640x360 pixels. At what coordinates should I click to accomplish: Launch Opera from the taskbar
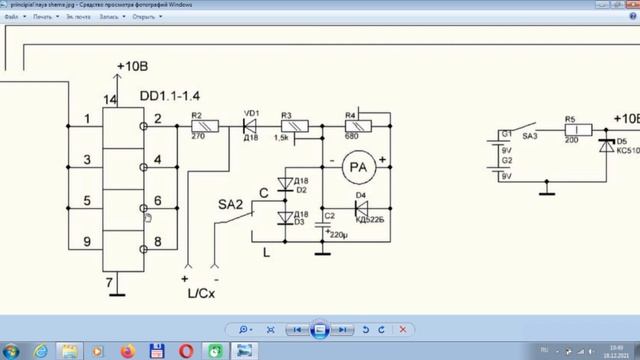pos(186,351)
